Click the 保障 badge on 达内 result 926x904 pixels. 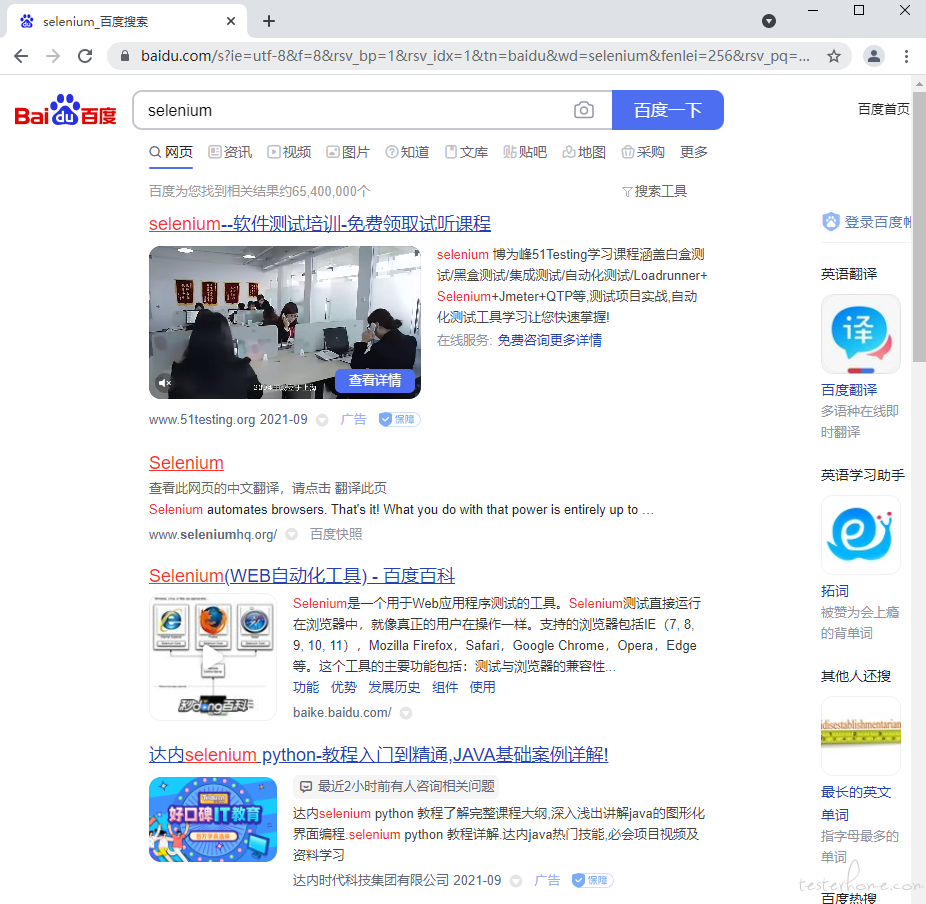click(x=592, y=880)
